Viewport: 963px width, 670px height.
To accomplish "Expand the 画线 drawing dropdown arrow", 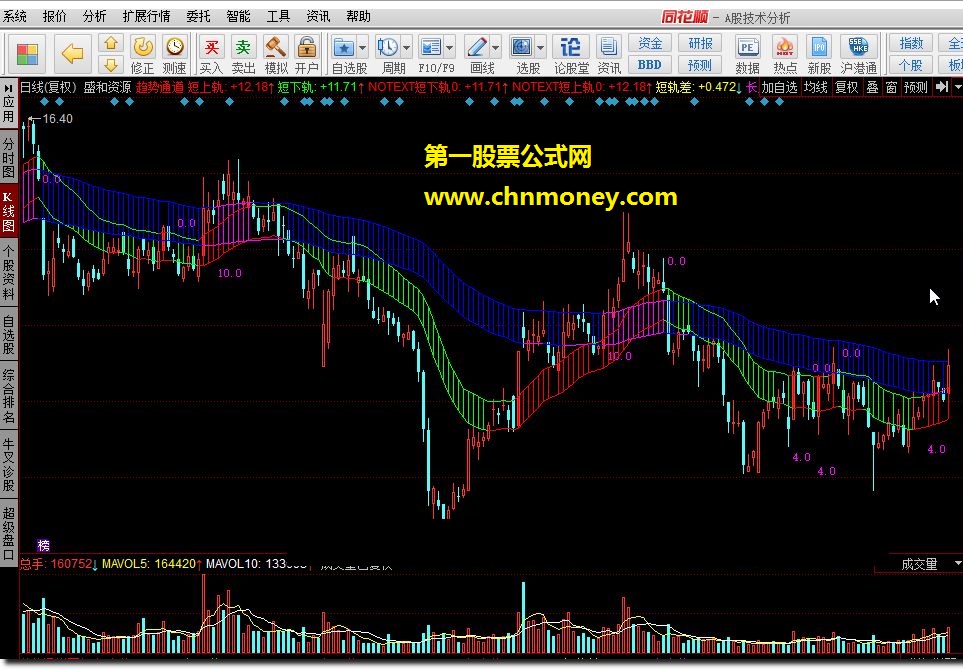I will [x=496, y=47].
